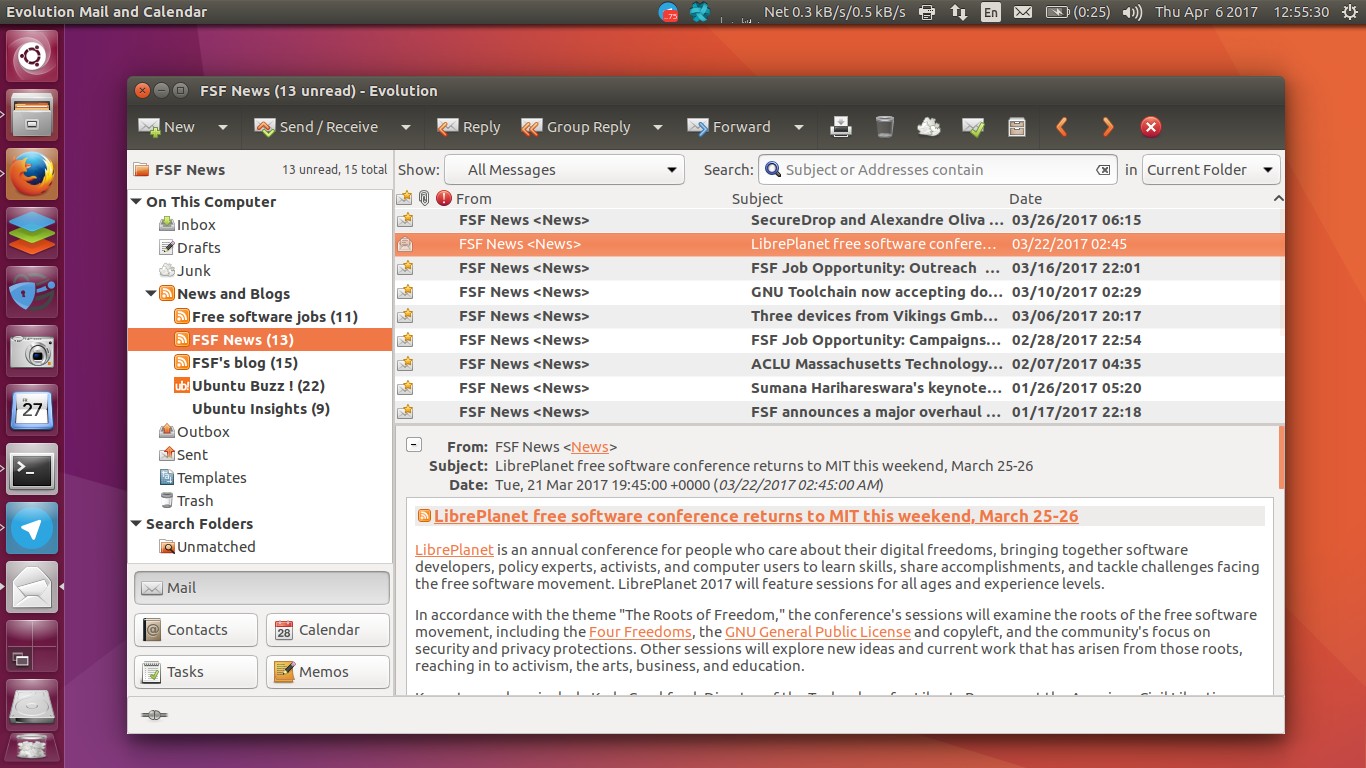
Task: Collapse the News and Blogs folder
Action: (x=151, y=294)
